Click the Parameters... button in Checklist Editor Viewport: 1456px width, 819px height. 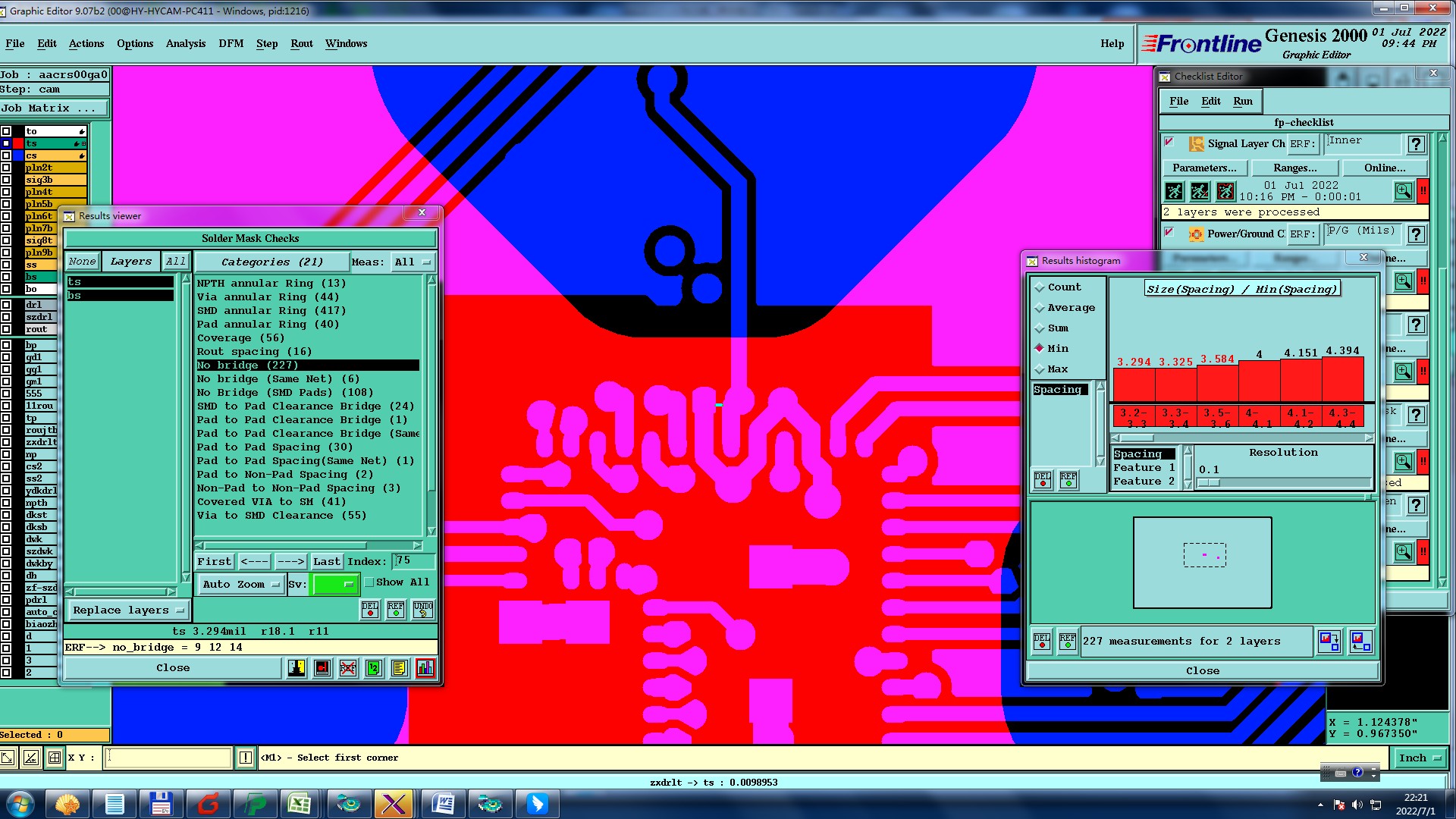pyautogui.click(x=1203, y=168)
